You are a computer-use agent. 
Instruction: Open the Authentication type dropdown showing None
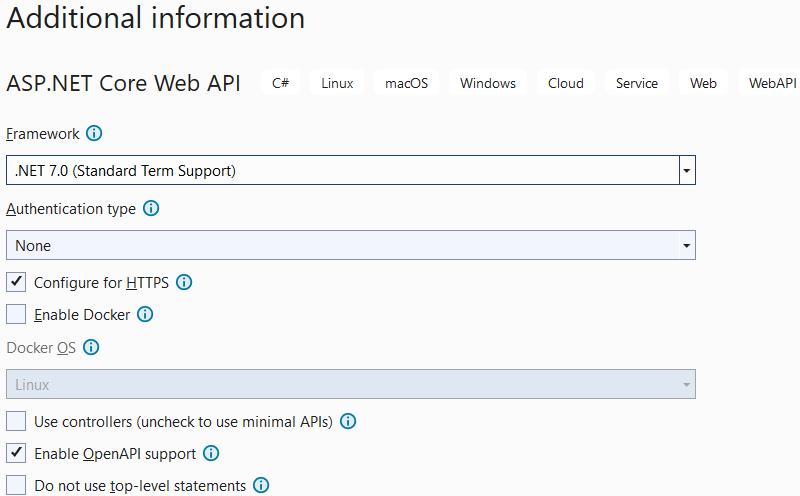click(351, 245)
